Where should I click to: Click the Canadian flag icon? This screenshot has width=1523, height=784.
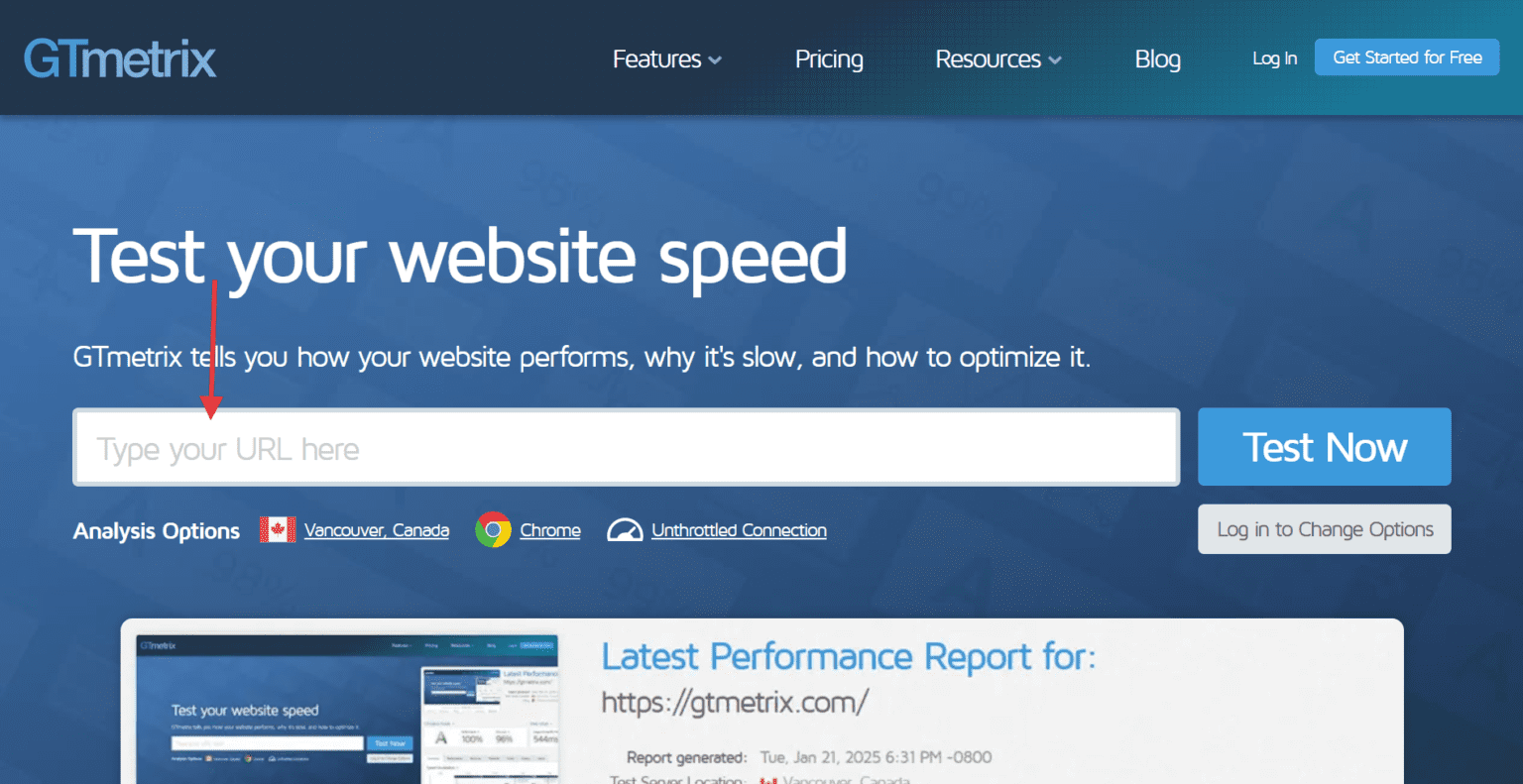pyautogui.click(x=278, y=529)
